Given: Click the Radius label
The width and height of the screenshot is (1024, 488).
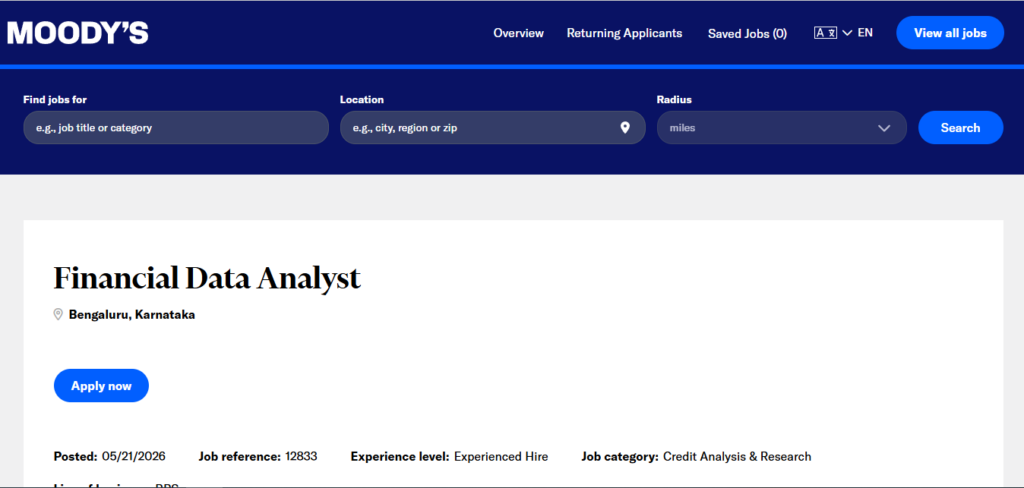Looking at the screenshot, I should (674, 99).
